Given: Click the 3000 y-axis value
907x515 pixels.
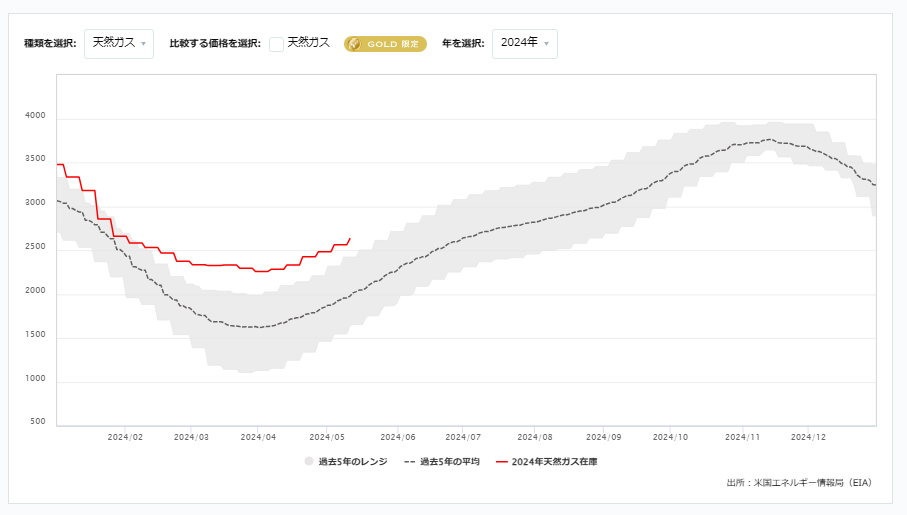Looking at the screenshot, I should (35, 203).
